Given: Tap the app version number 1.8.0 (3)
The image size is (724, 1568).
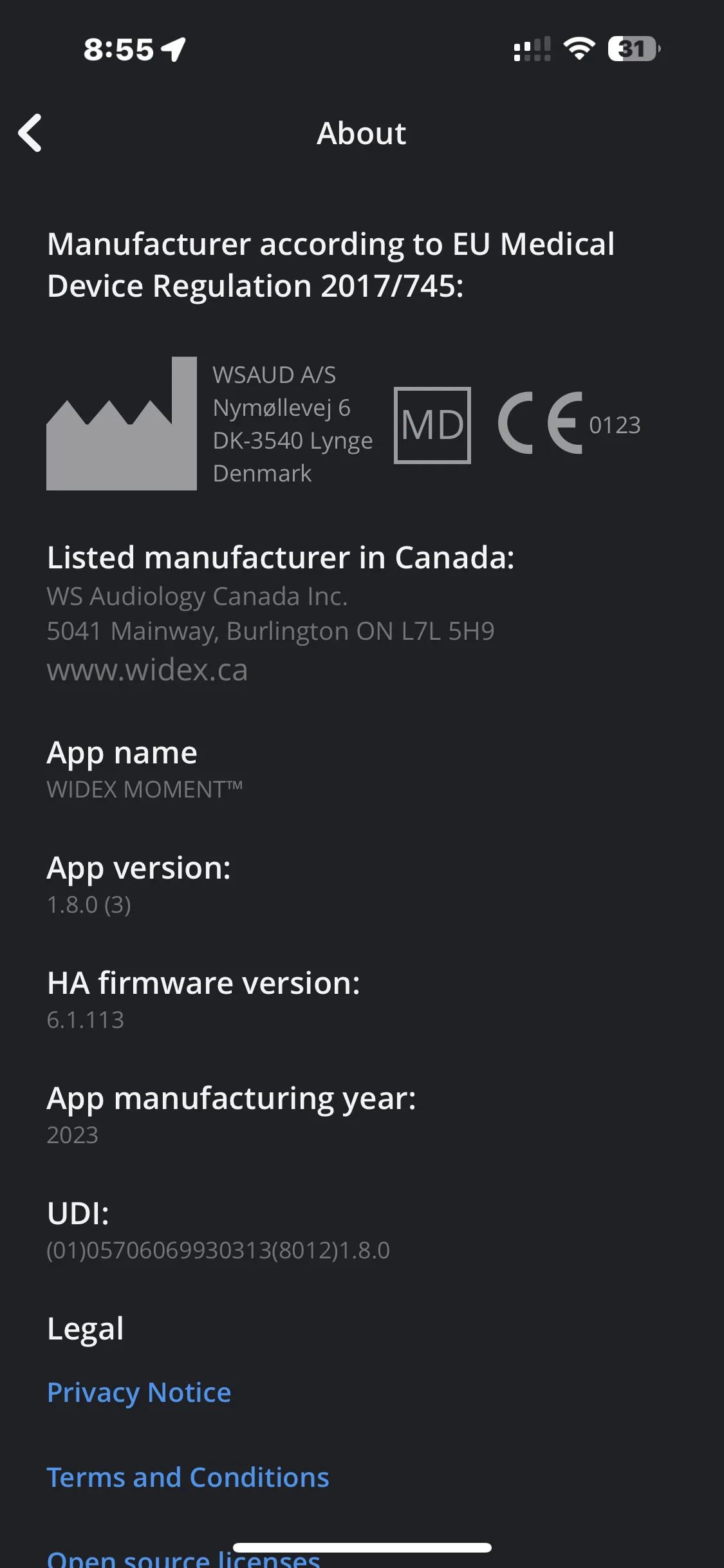Looking at the screenshot, I should click(x=89, y=904).
